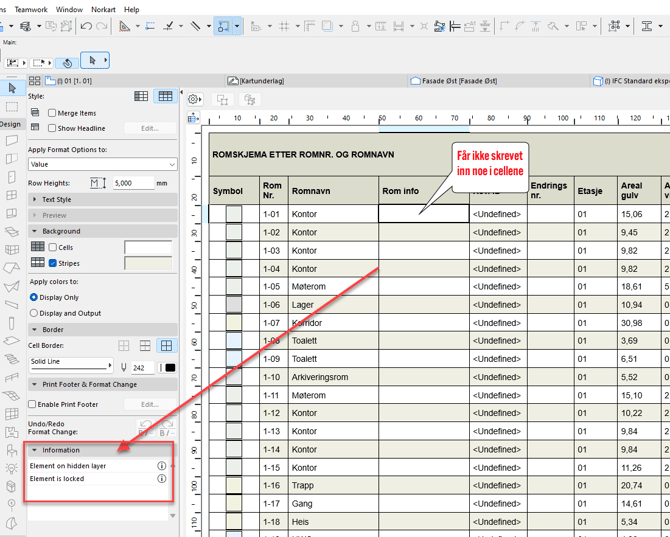Enable the Merge Items checkbox
The width and height of the screenshot is (670, 537).
coord(53,113)
